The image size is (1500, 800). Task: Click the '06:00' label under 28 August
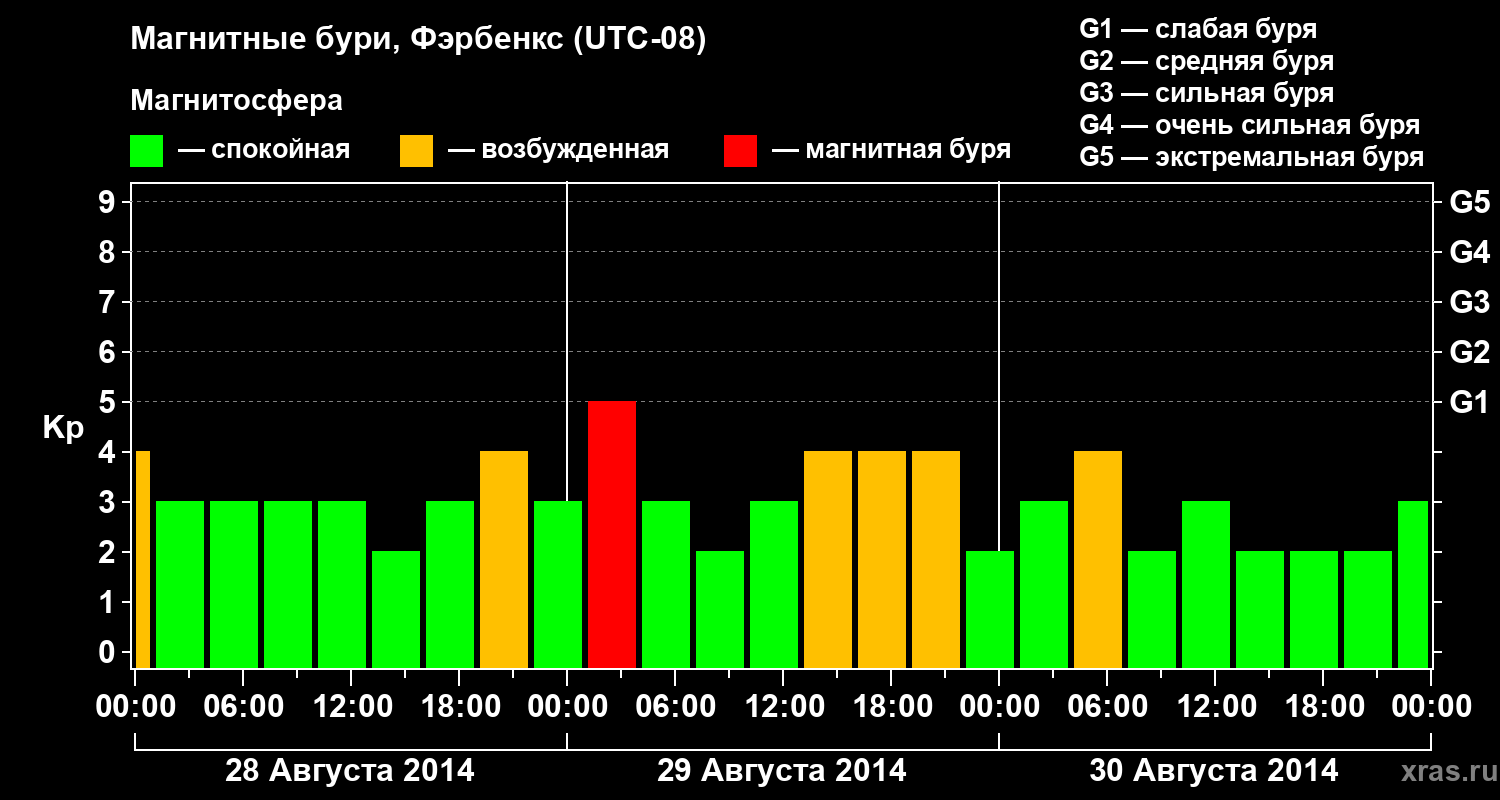coord(243,707)
